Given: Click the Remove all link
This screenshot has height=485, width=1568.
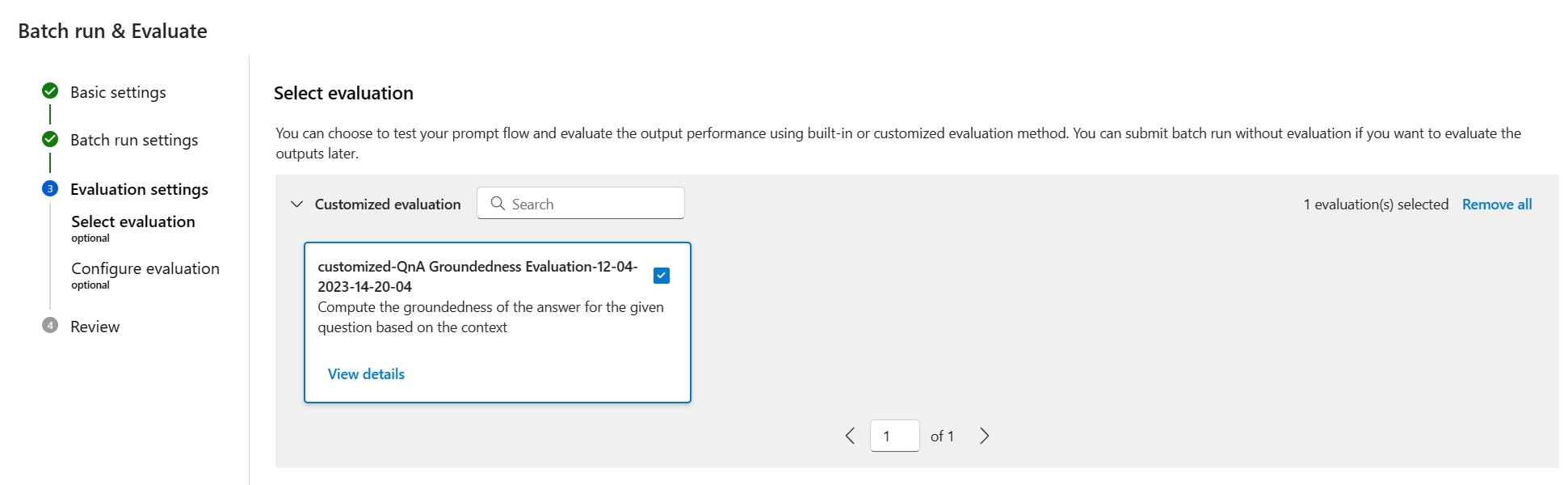Looking at the screenshot, I should click(x=1496, y=205).
